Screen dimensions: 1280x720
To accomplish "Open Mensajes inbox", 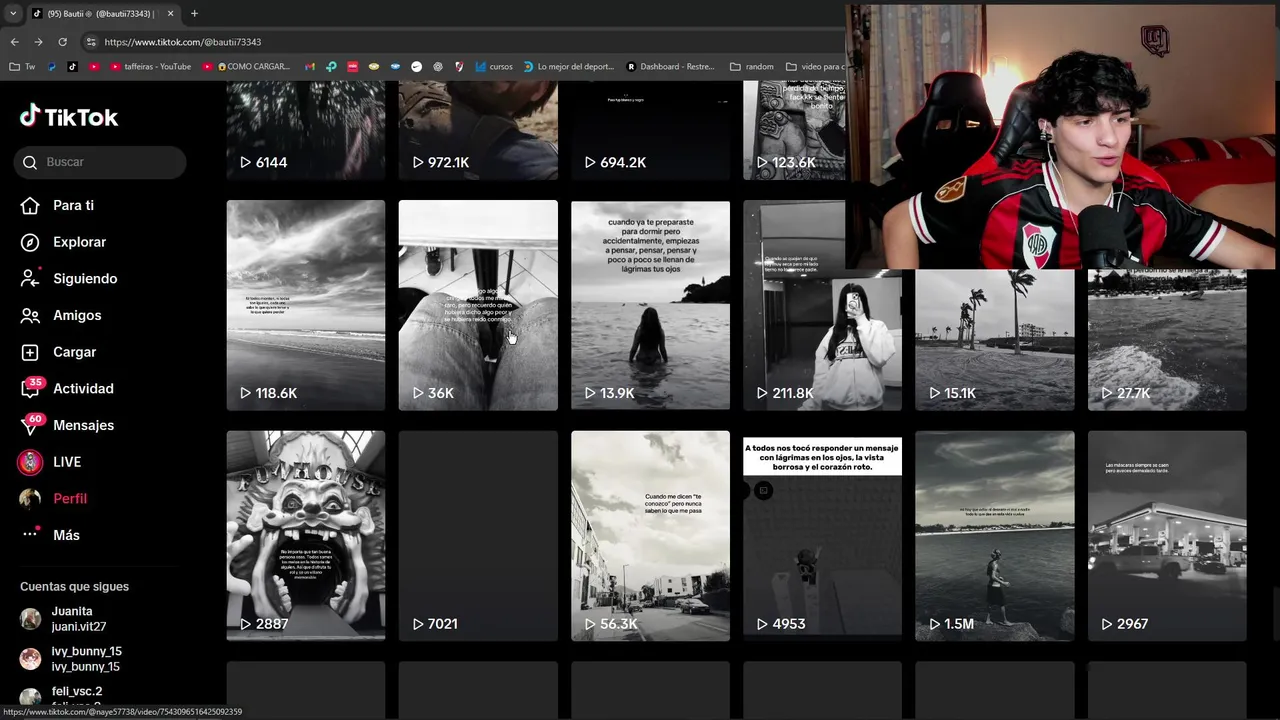I will 83,425.
